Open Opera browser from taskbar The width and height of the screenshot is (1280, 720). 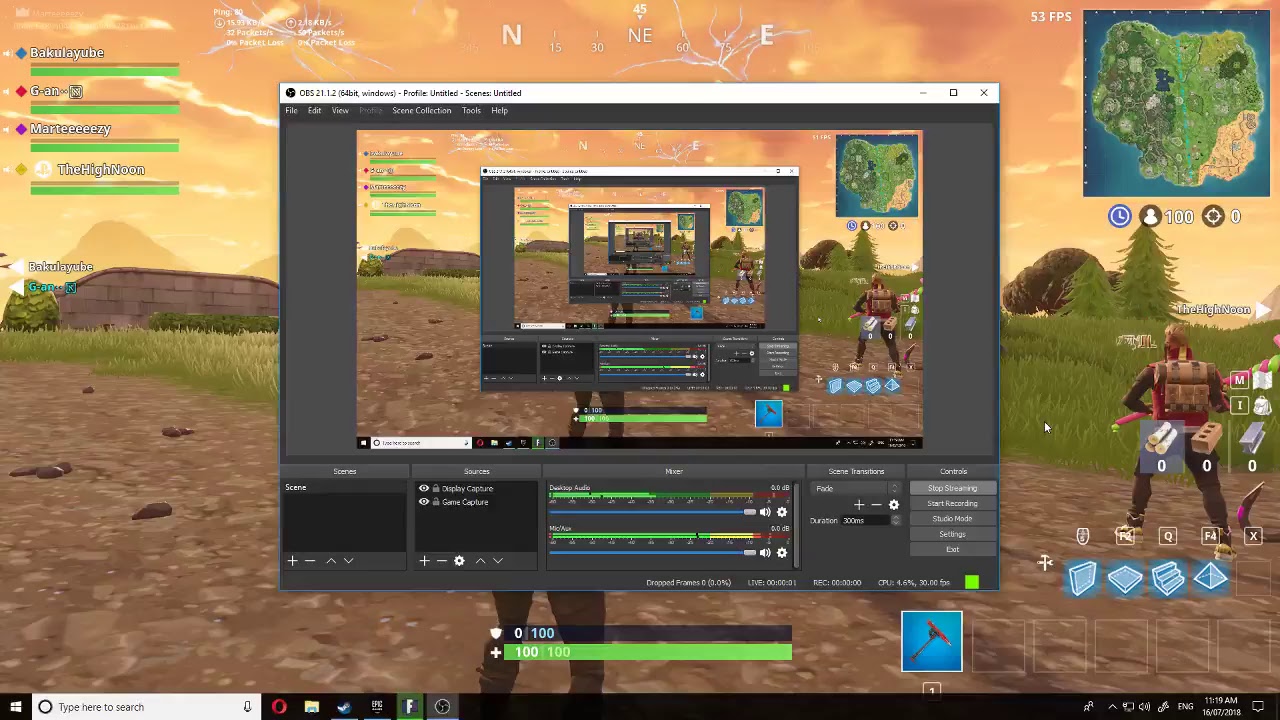tap(279, 707)
